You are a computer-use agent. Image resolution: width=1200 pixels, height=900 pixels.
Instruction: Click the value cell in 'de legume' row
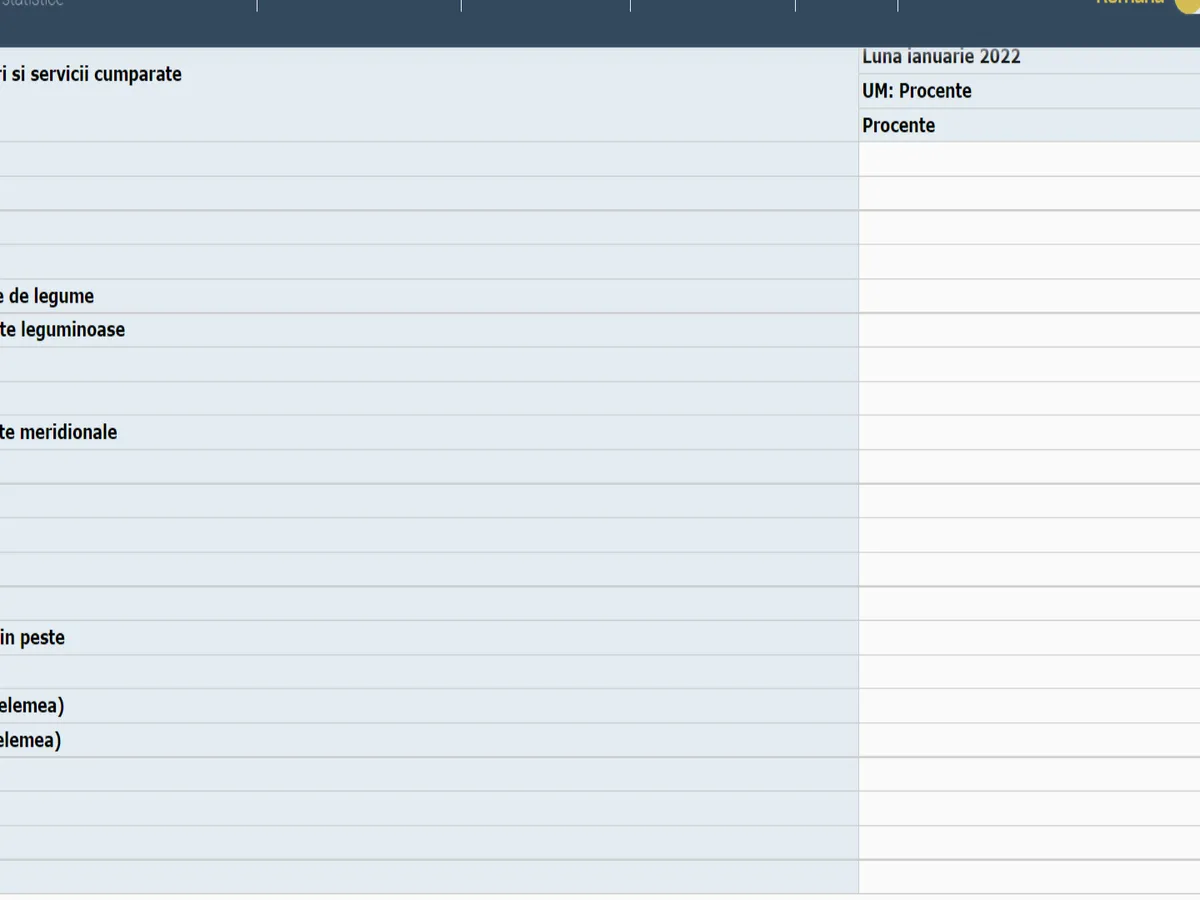pos(1028,296)
